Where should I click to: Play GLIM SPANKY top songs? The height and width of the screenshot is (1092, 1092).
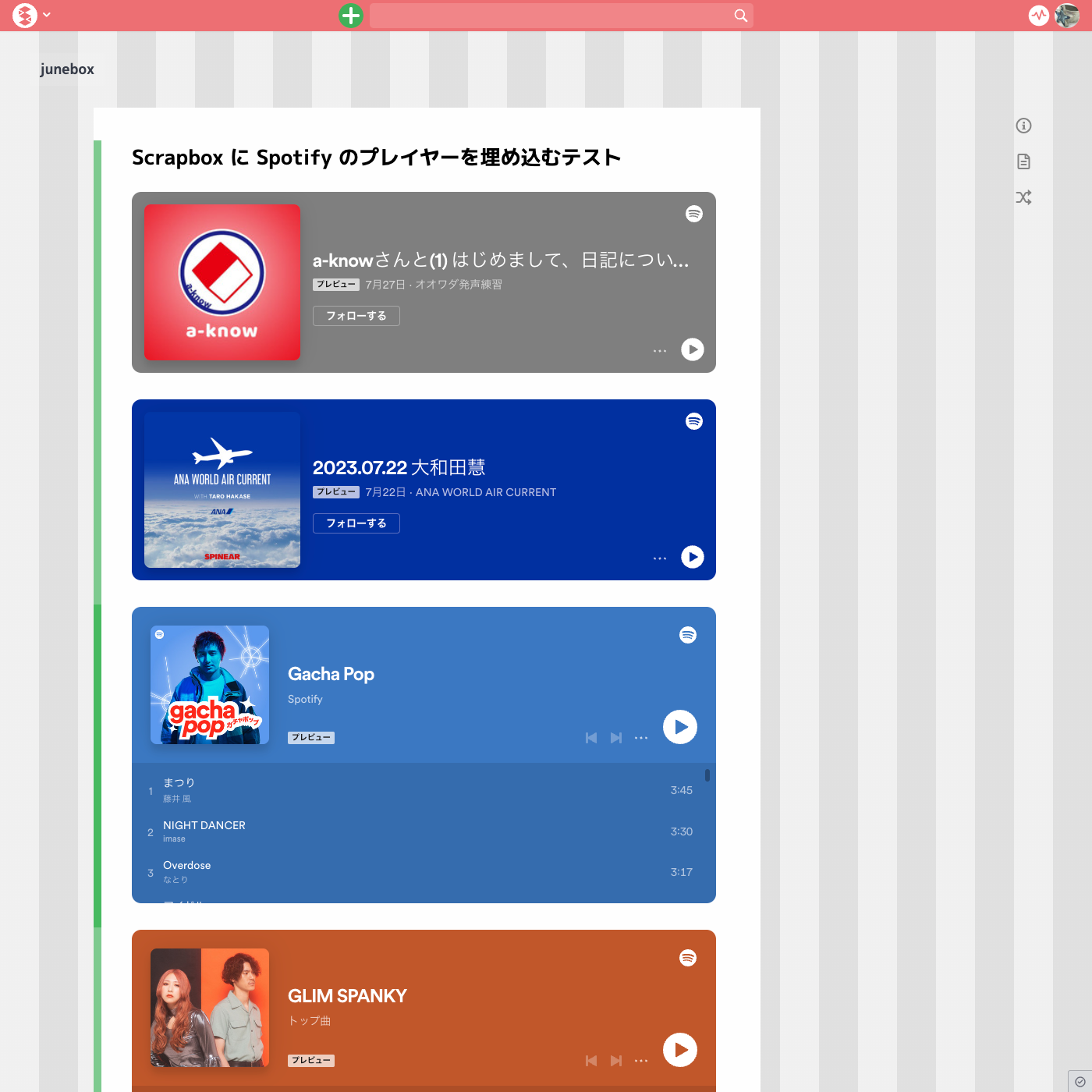[x=680, y=1050]
